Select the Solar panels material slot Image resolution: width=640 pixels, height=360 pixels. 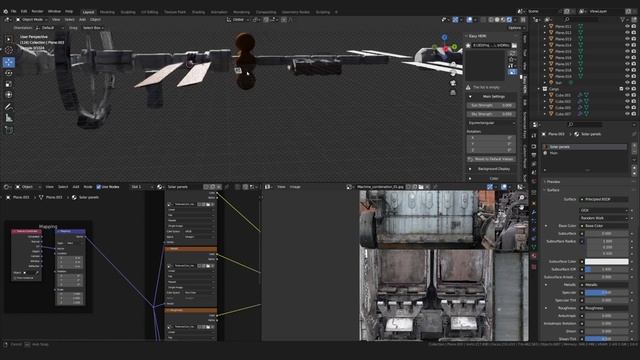pyautogui.click(x=585, y=147)
